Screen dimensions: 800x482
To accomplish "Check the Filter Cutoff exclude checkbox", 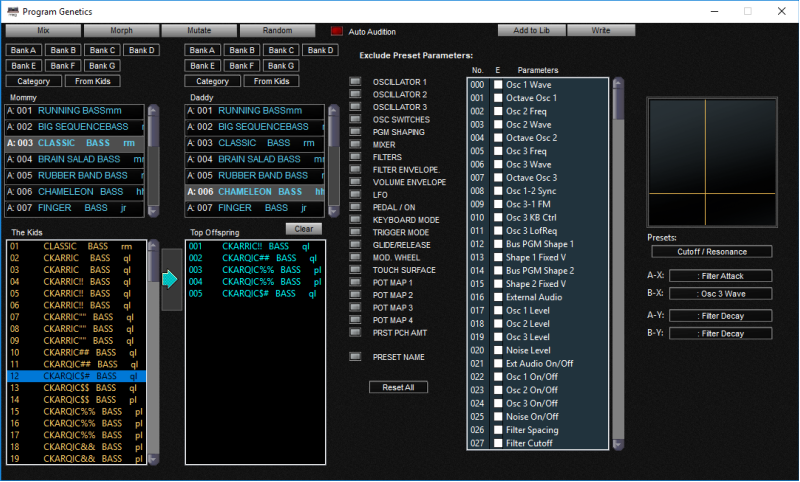I will (x=498, y=443).
